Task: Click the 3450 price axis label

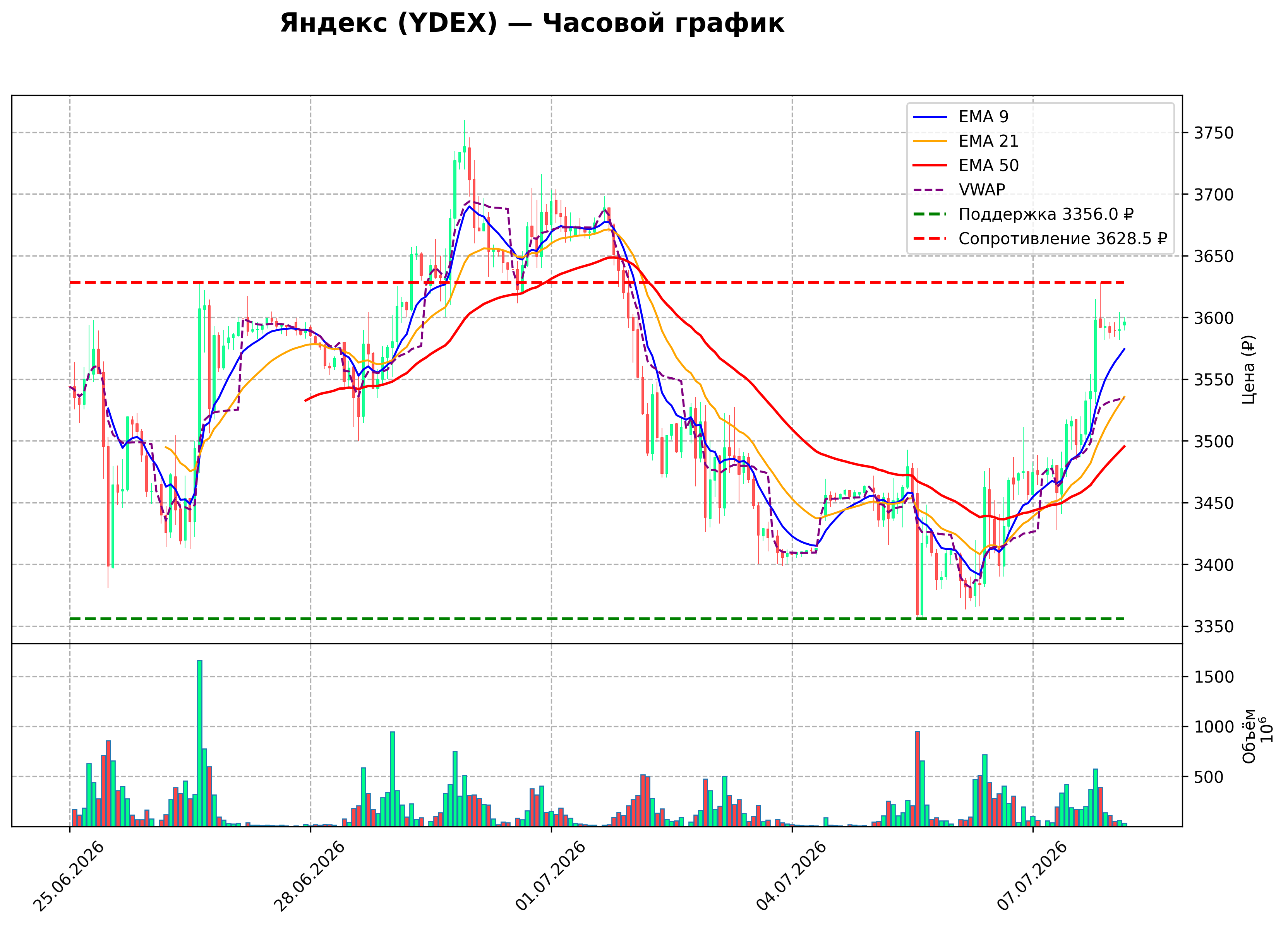Action: coord(1214,503)
